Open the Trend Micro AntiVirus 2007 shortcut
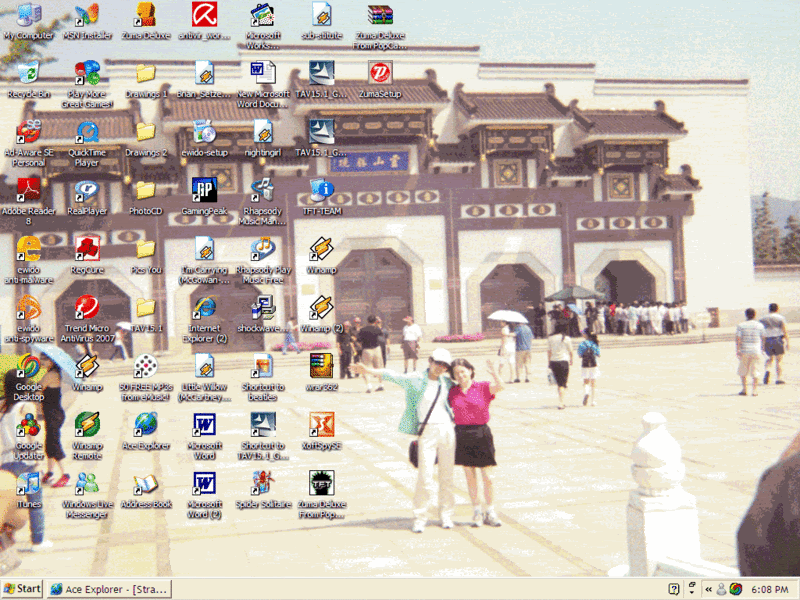This screenshot has width=800, height=600. pyautogui.click(x=87, y=307)
